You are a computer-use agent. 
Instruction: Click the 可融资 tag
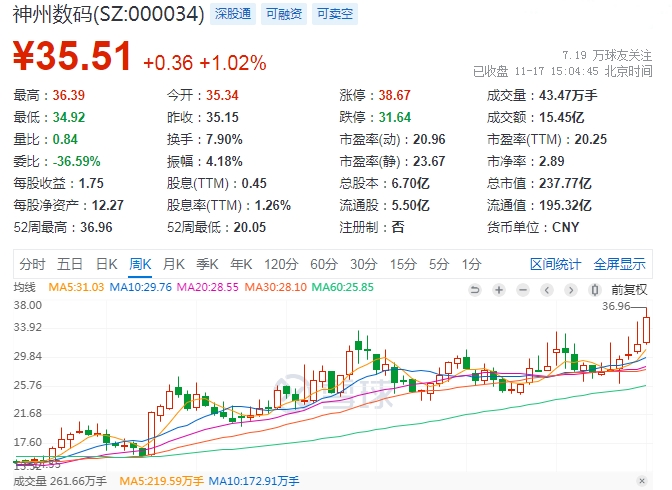point(284,14)
